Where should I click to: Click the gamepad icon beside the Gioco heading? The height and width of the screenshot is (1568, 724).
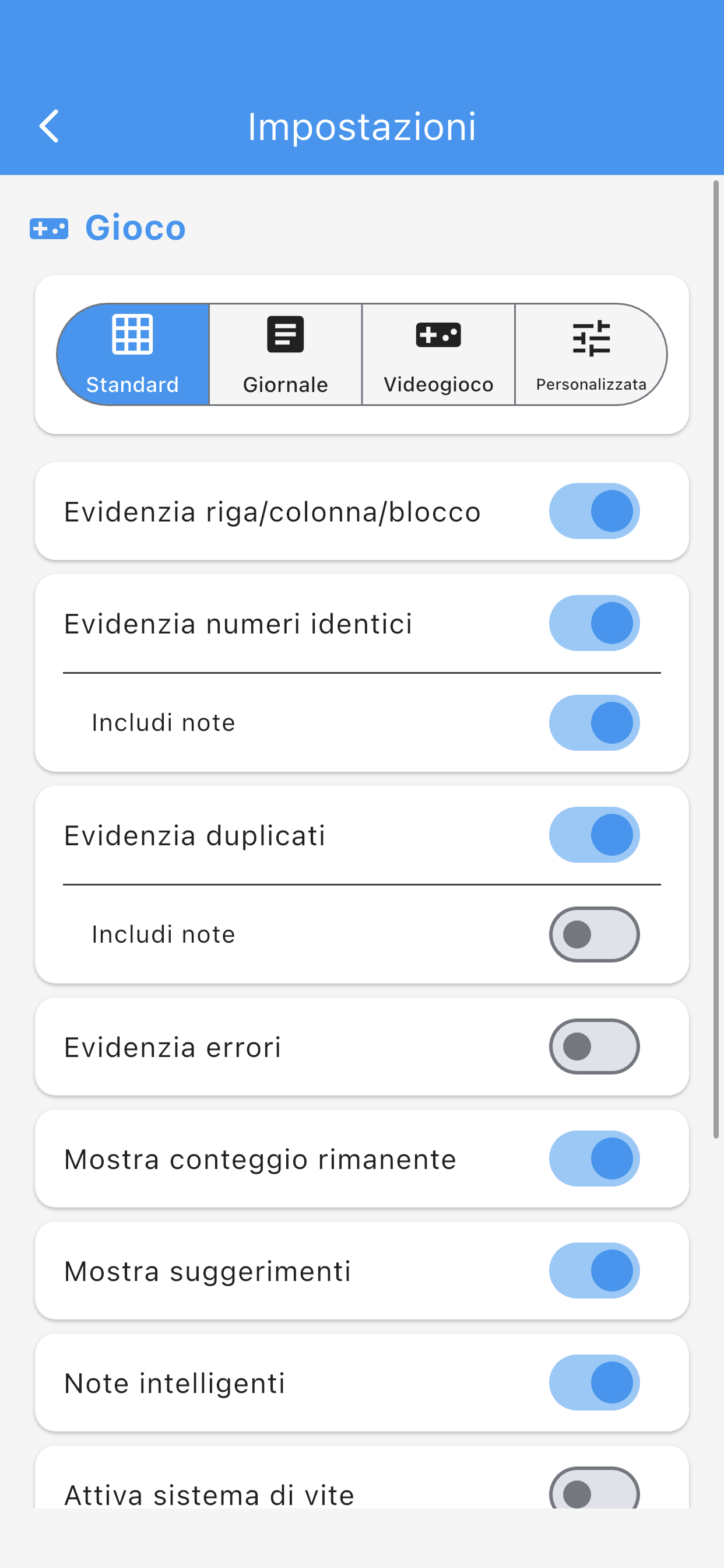point(50,228)
